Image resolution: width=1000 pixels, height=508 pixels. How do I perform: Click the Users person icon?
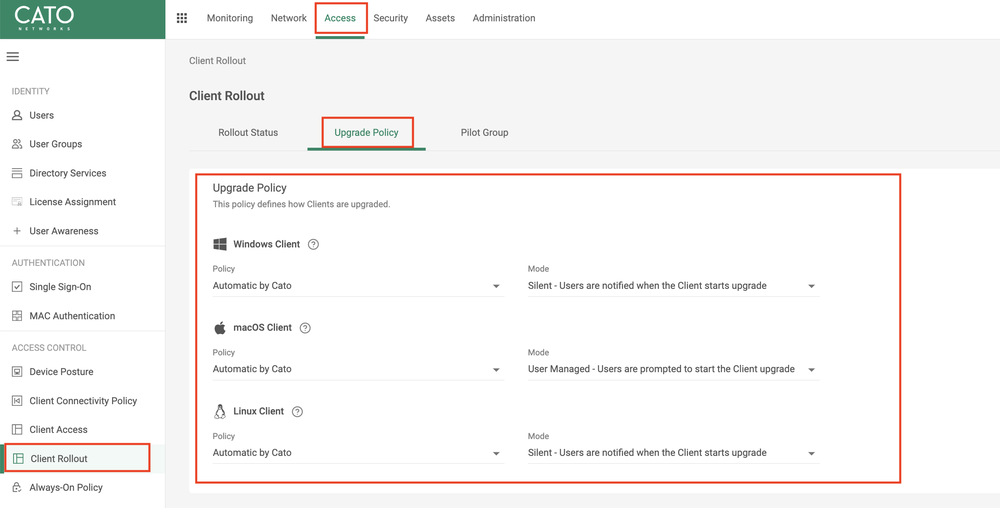click(x=17, y=115)
